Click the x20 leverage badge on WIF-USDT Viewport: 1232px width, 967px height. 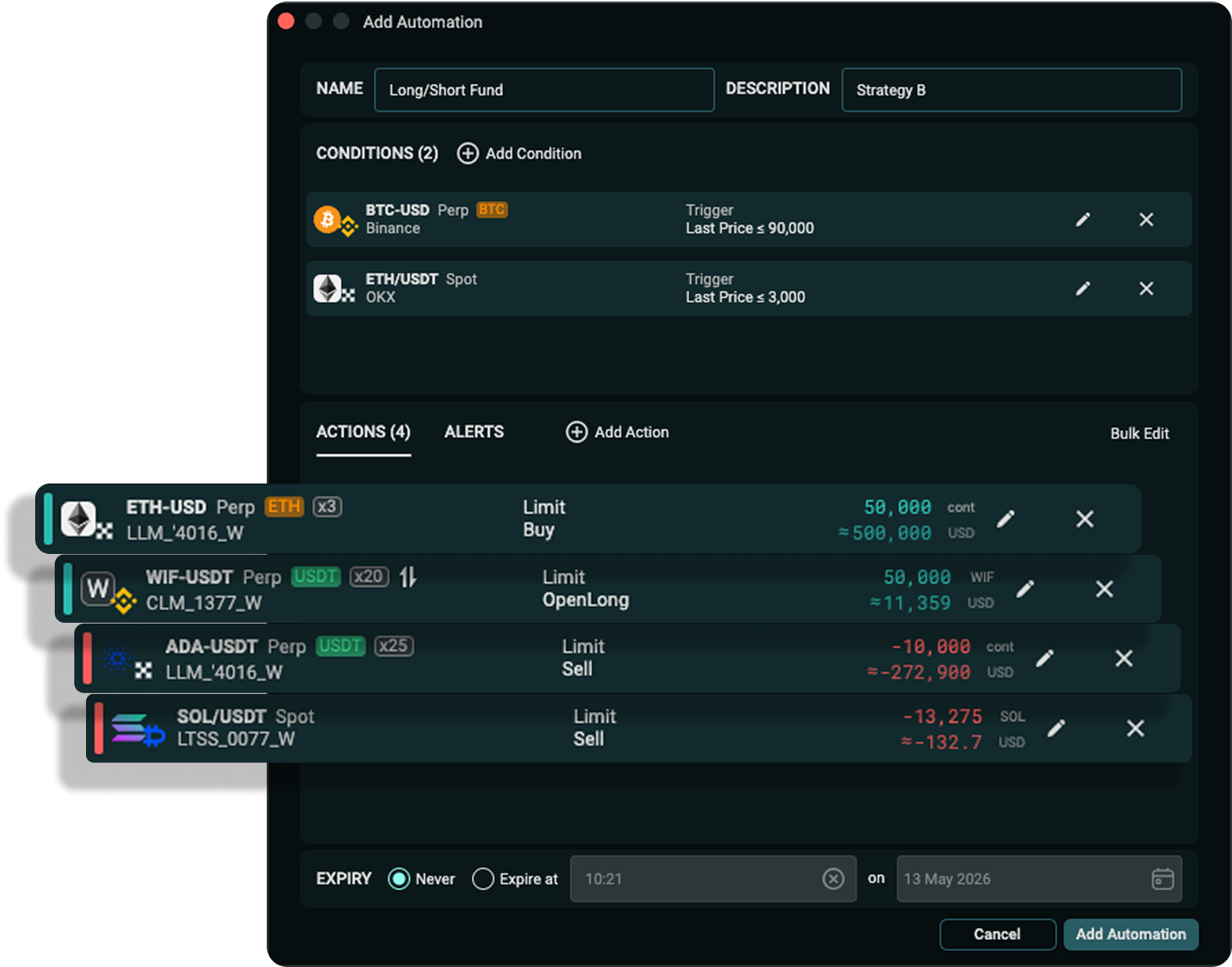point(369,577)
